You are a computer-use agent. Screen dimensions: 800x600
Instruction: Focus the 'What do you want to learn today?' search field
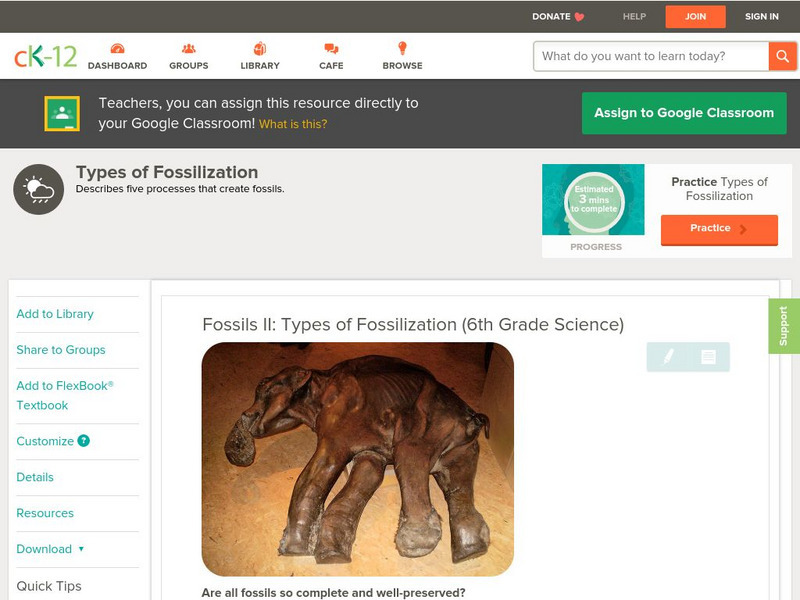pyautogui.click(x=650, y=56)
